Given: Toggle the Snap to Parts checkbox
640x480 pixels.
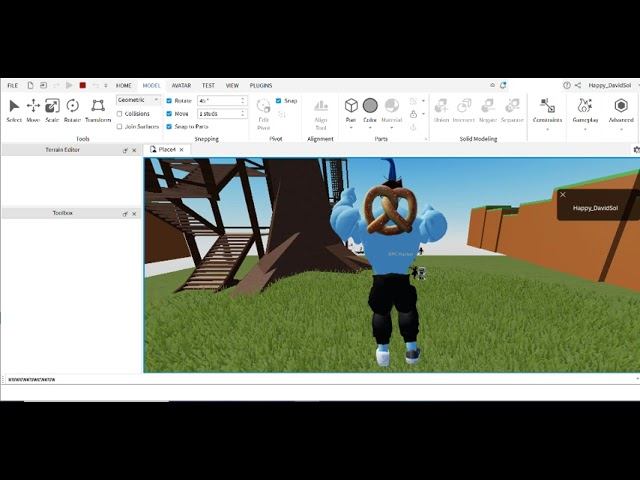Looking at the screenshot, I should click(x=169, y=127).
